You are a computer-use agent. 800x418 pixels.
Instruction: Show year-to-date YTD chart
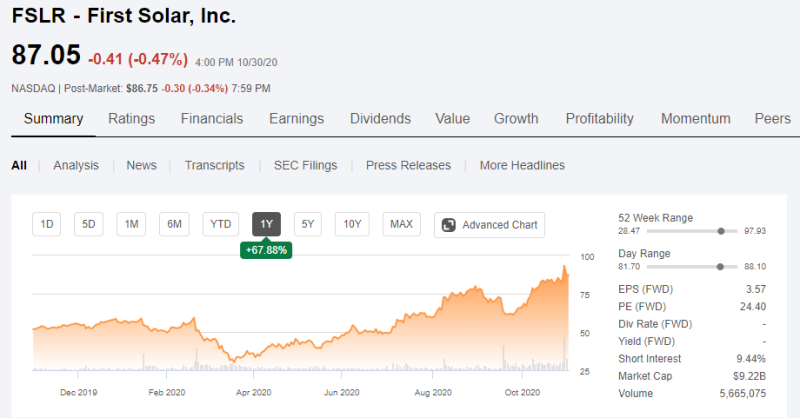pyautogui.click(x=221, y=225)
